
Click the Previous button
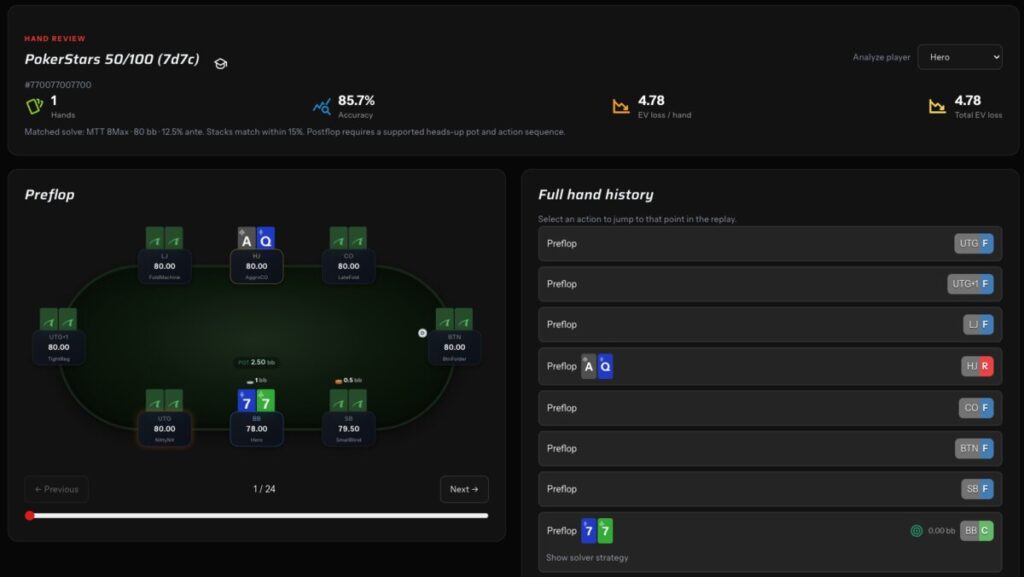[57, 489]
